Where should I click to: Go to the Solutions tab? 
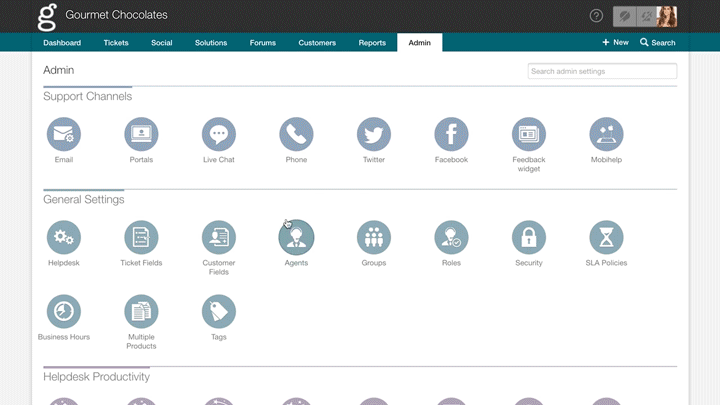pos(211,43)
